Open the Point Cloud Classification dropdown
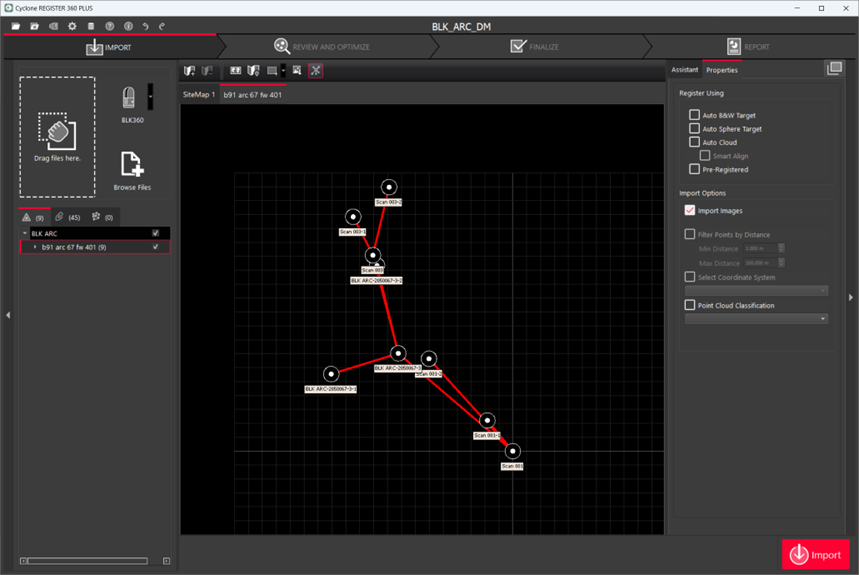This screenshot has height=575, width=859. point(822,319)
